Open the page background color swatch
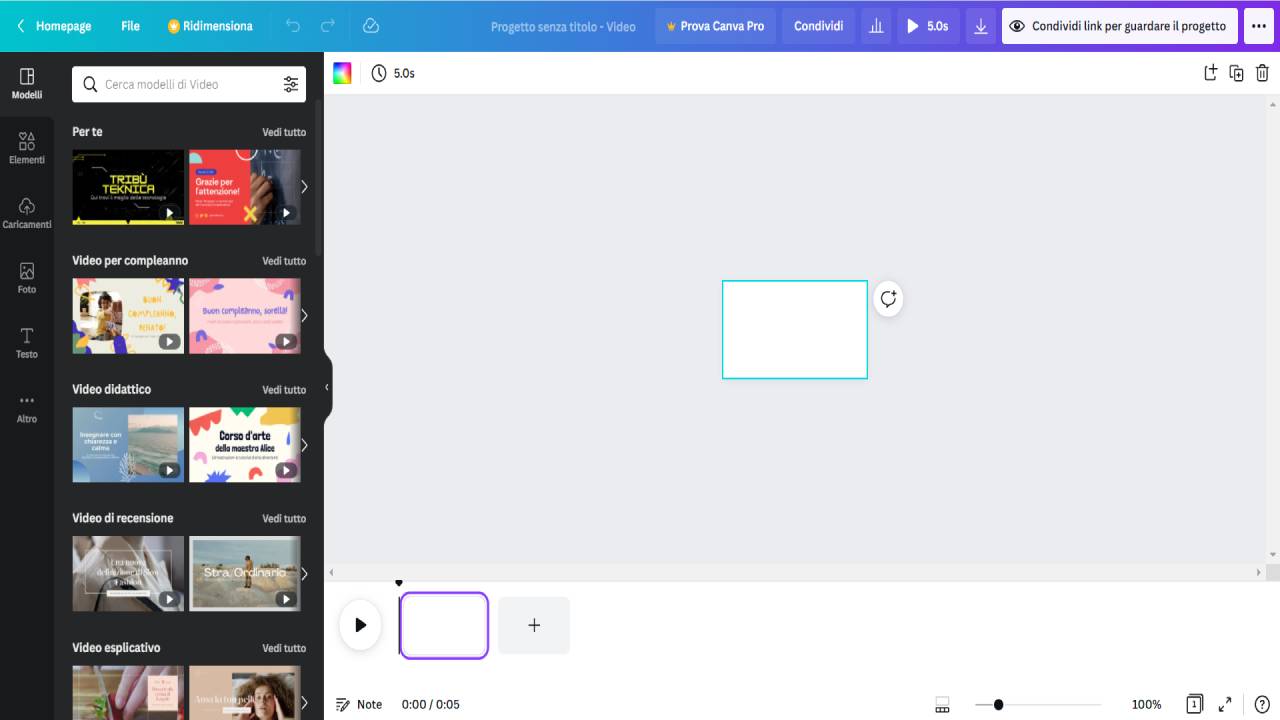Screen dimensions: 1280x720 click(342, 72)
